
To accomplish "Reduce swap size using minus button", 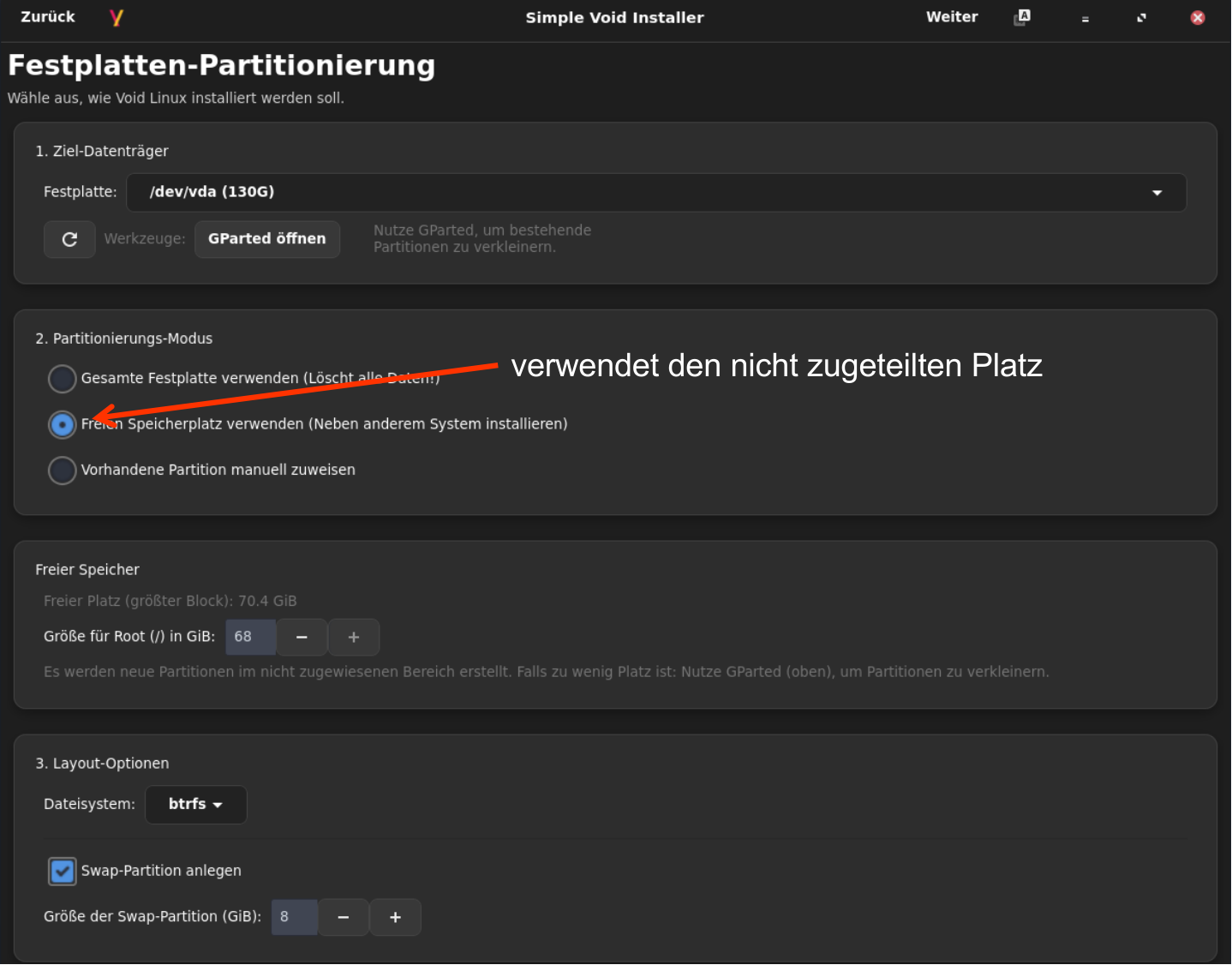I will click(344, 917).
